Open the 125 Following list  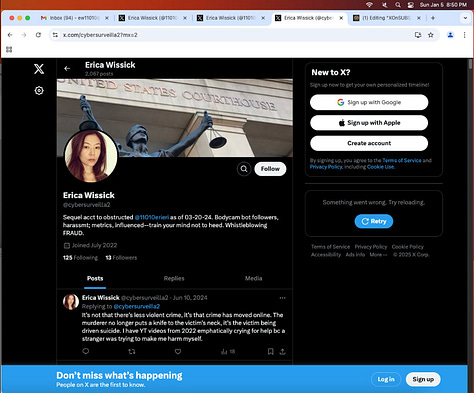80,258
